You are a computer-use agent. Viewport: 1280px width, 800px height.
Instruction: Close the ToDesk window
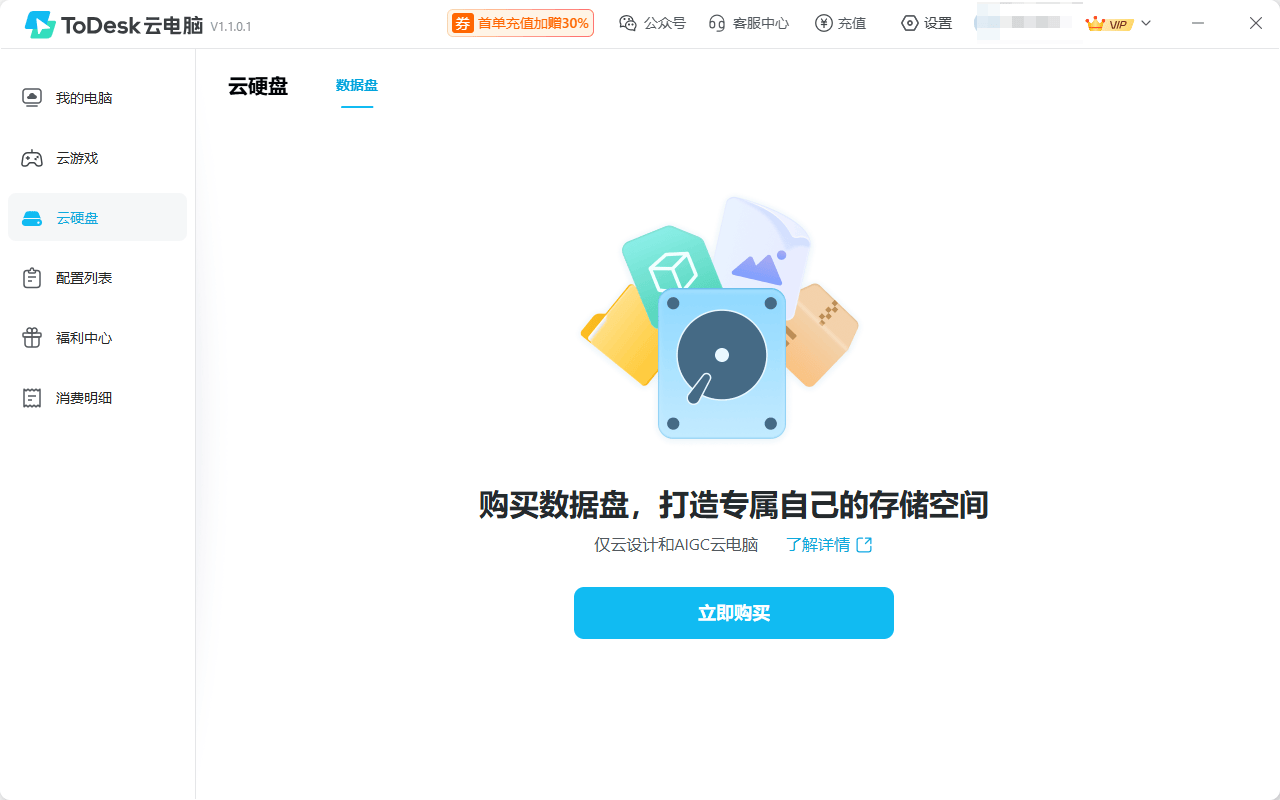(1256, 23)
